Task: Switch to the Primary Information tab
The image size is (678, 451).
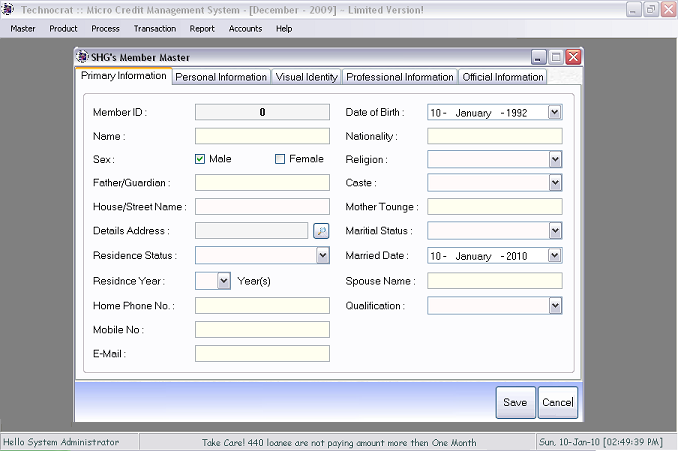Action: (124, 76)
